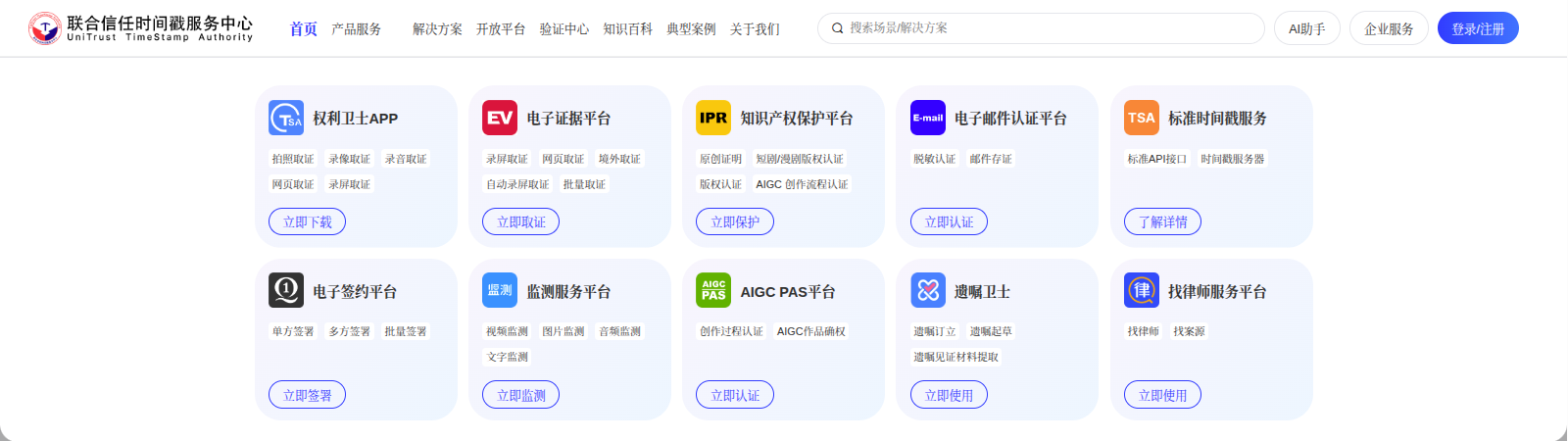Click the 批量取证 tag
The height and width of the screenshot is (441, 1568).
(x=584, y=184)
